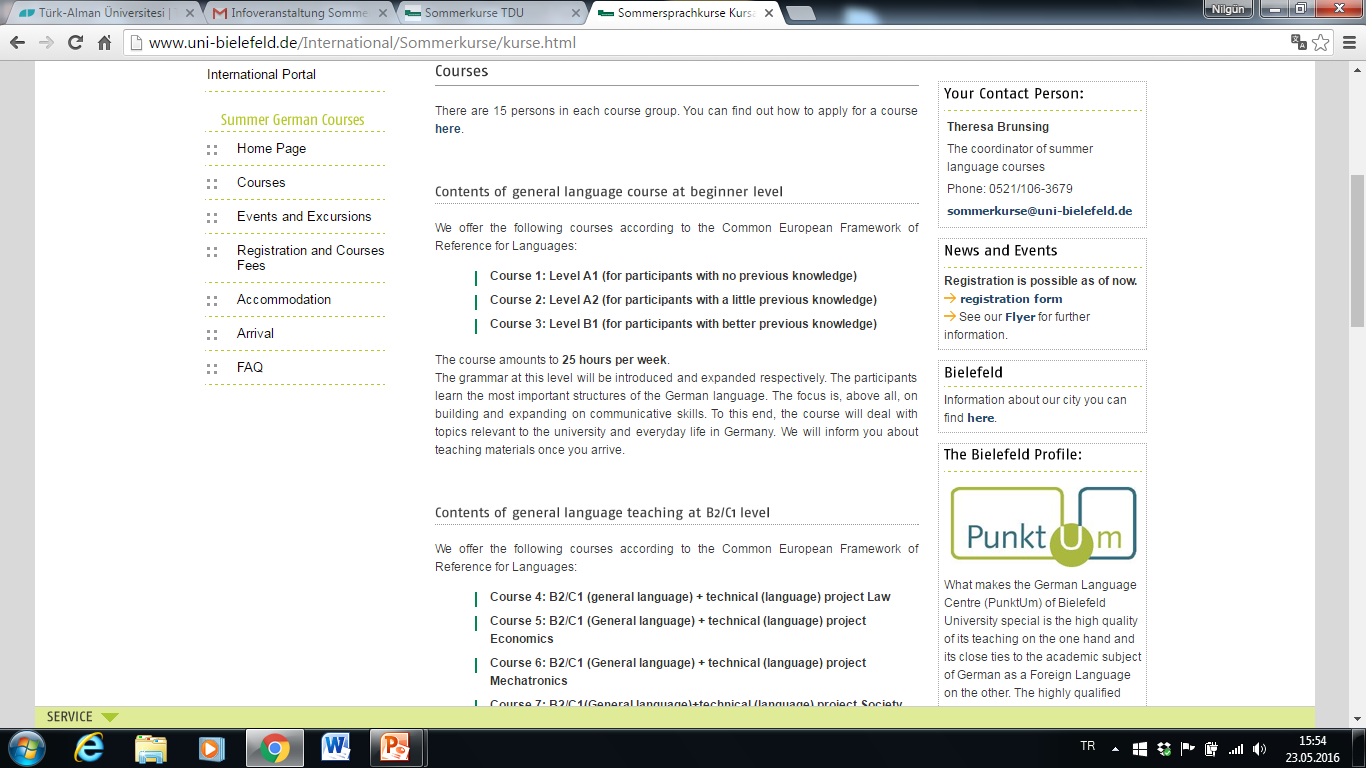Click 'here' link in Courses intro

pyautogui.click(x=448, y=129)
